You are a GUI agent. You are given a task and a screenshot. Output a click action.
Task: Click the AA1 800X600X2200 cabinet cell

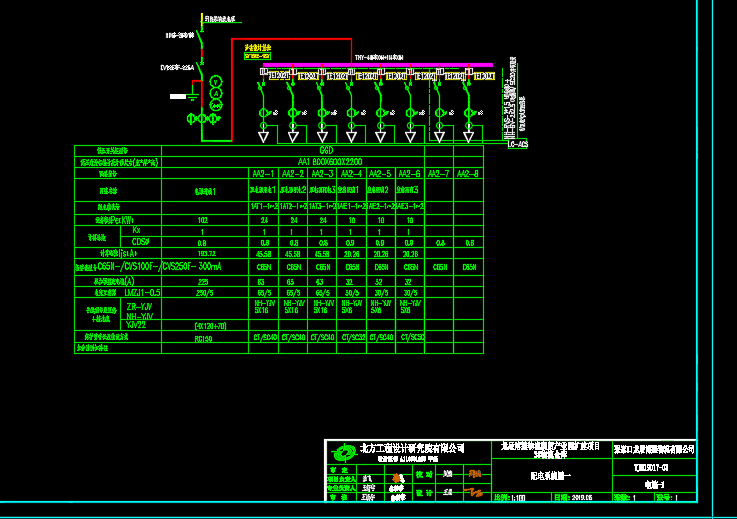tap(329, 161)
